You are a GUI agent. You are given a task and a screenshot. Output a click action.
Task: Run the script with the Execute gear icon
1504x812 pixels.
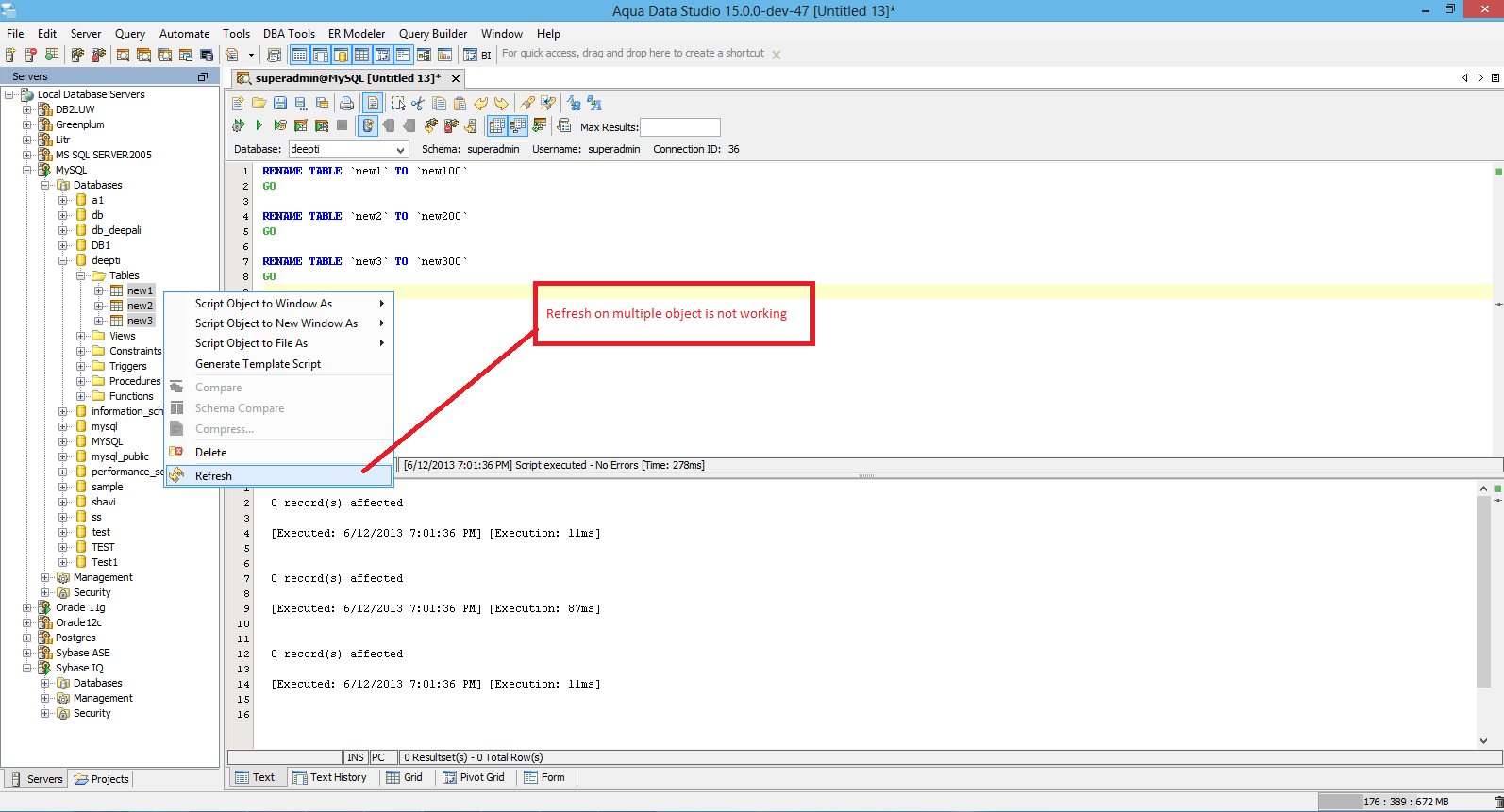click(x=239, y=125)
